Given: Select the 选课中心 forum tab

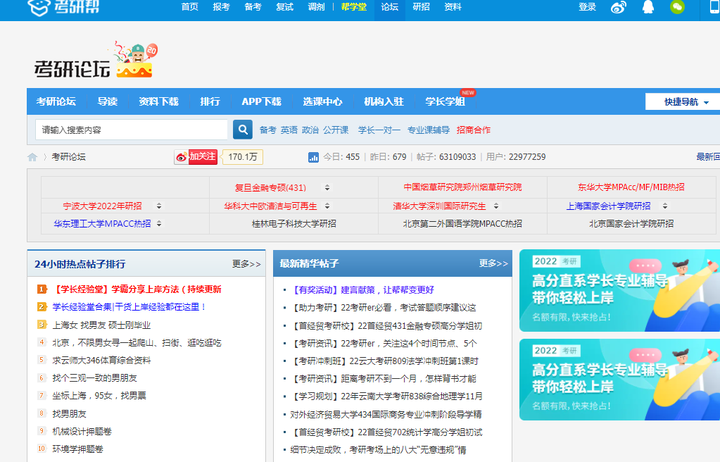Looking at the screenshot, I should (x=322, y=101).
